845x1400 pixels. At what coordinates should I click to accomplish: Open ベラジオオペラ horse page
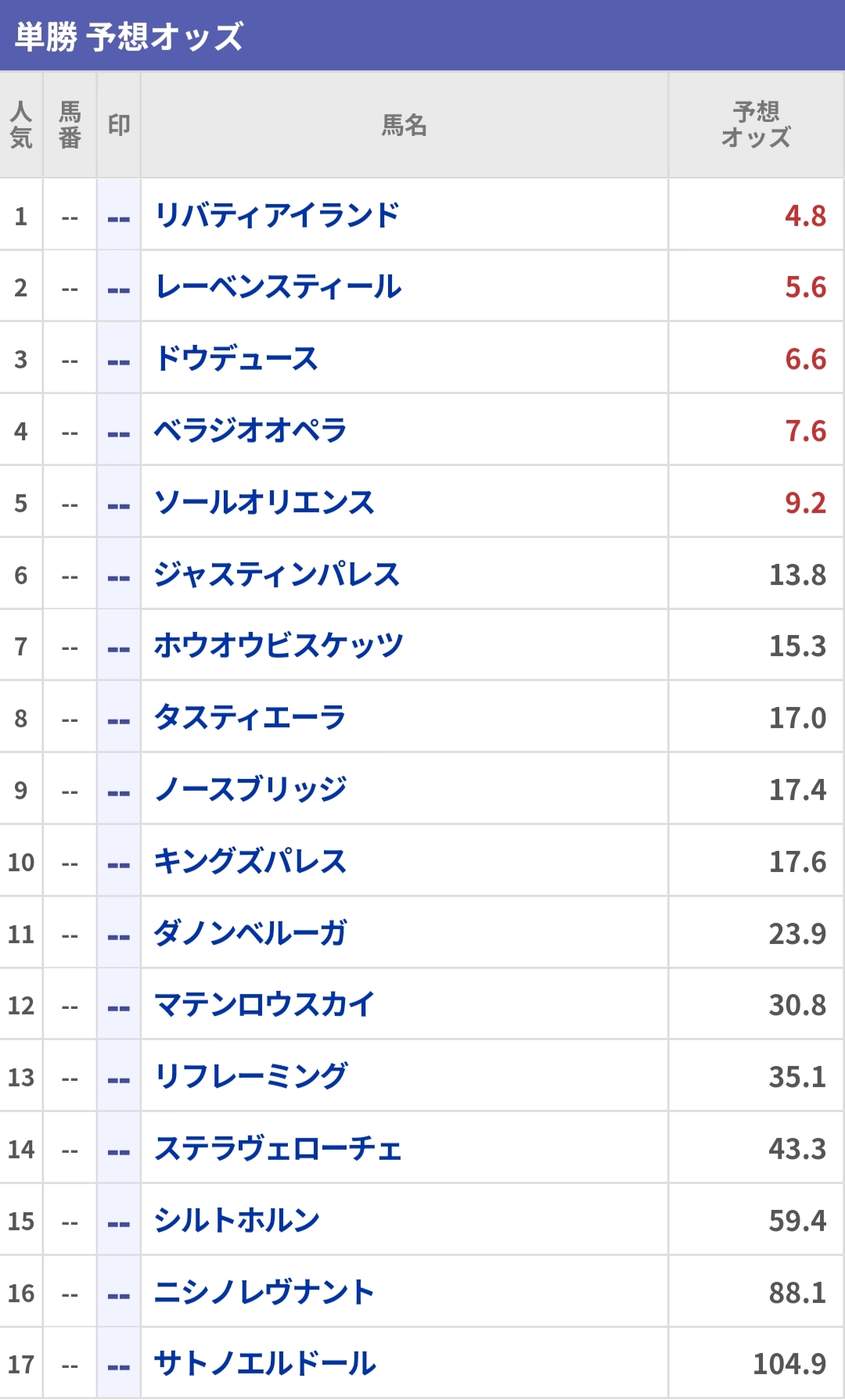(250, 431)
